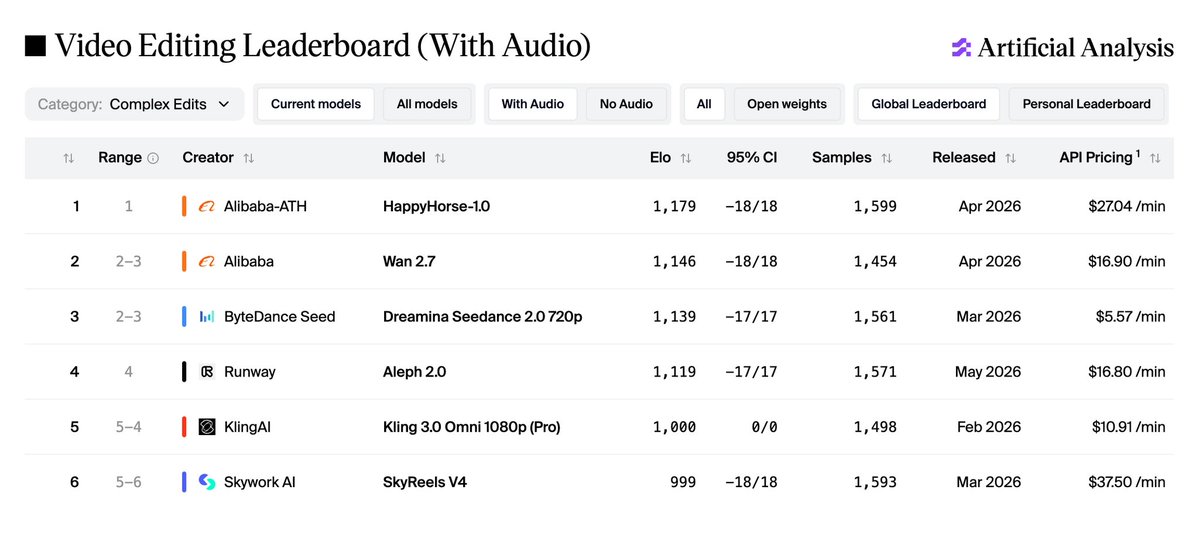The height and width of the screenshot is (534, 1199).
Task: Select the With Audio filter
Action: point(533,104)
